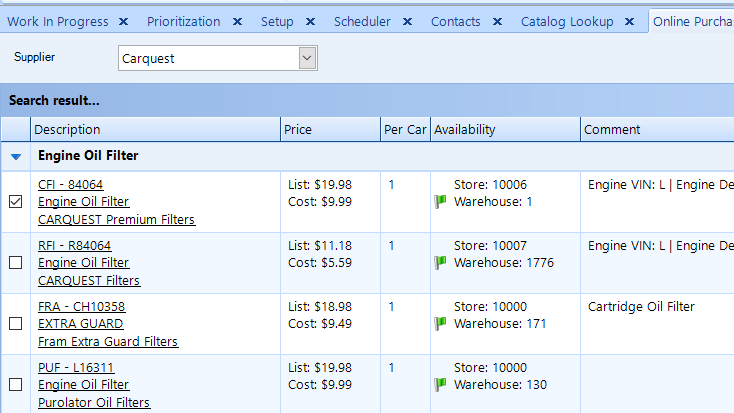Image resolution: width=734 pixels, height=413 pixels.
Task: Close the Prioritization tab
Action: pyautogui.click(x=238, y=22)
